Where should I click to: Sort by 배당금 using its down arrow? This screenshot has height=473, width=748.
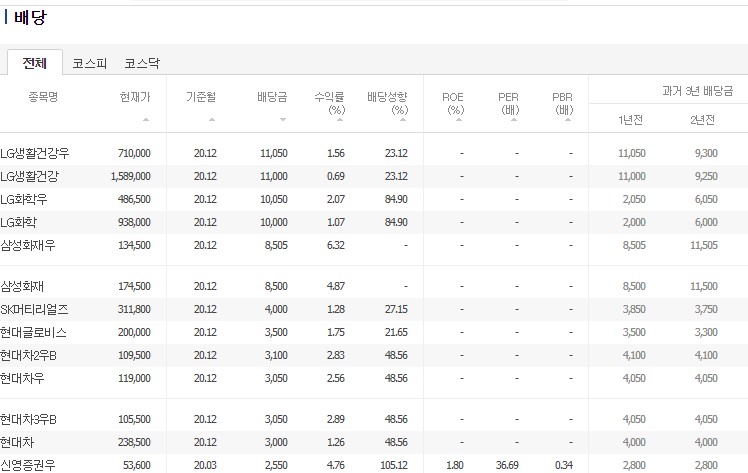coord(283,120)
